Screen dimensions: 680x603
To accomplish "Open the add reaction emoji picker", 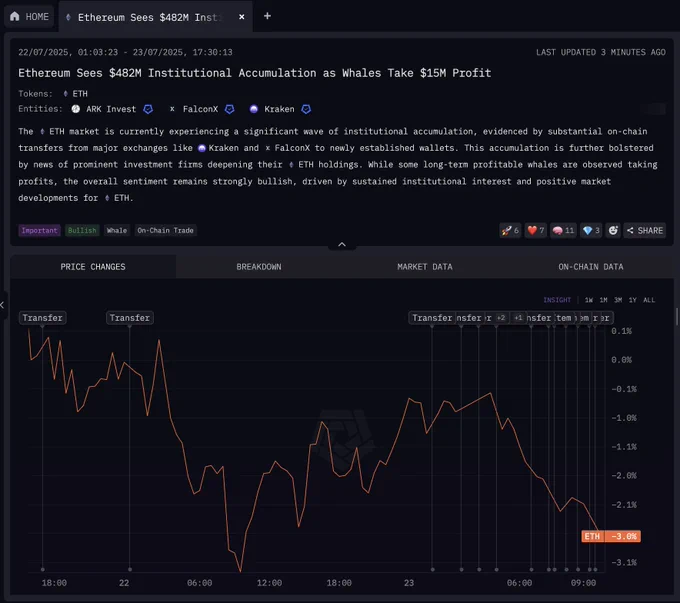I will coord(613,230).
